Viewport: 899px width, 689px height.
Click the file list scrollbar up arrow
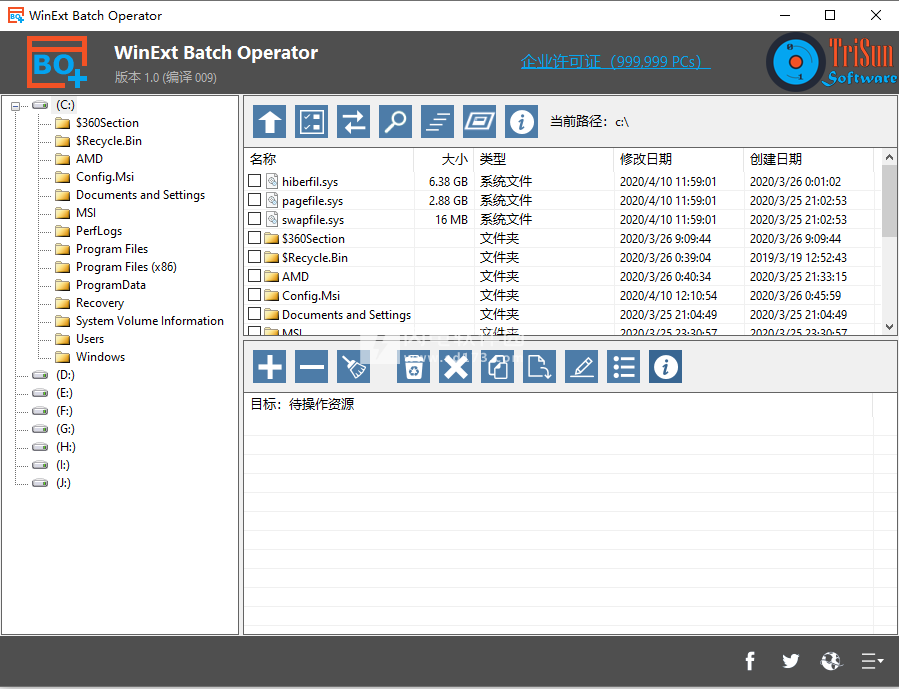pos(889,157)
